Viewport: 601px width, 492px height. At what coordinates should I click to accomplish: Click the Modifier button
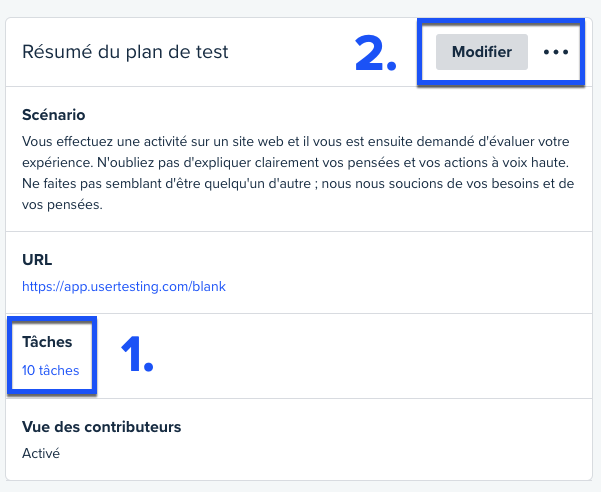pos(482,52)
